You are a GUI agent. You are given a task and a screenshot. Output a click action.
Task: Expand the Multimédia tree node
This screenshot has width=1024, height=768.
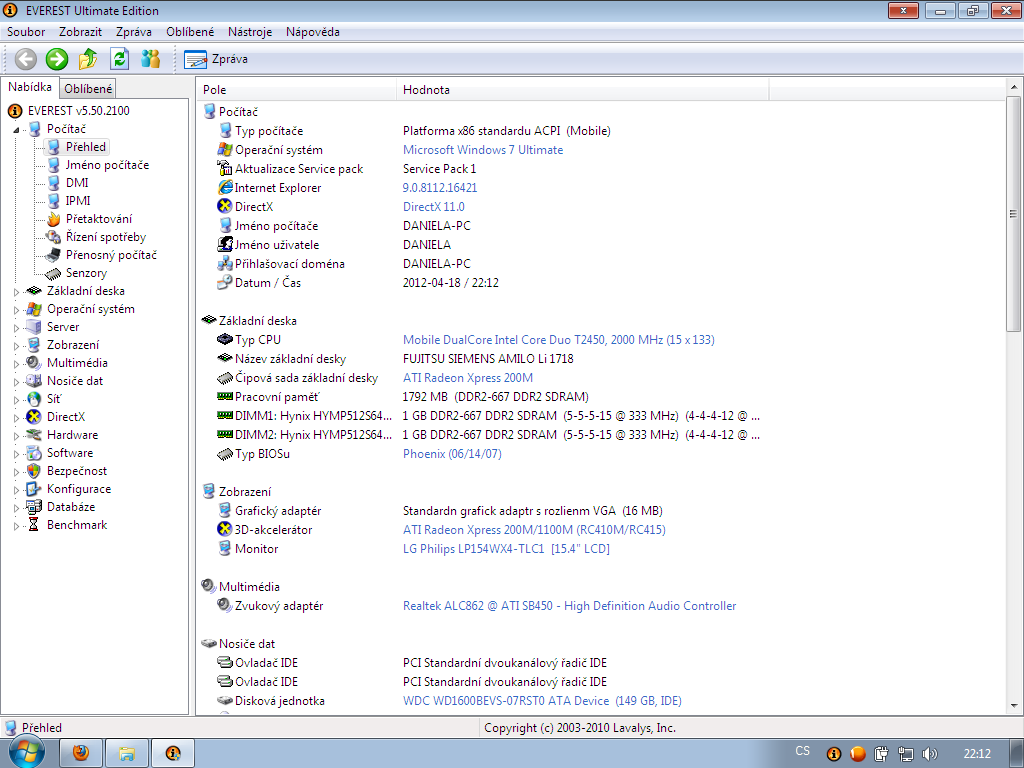point(16,364)
